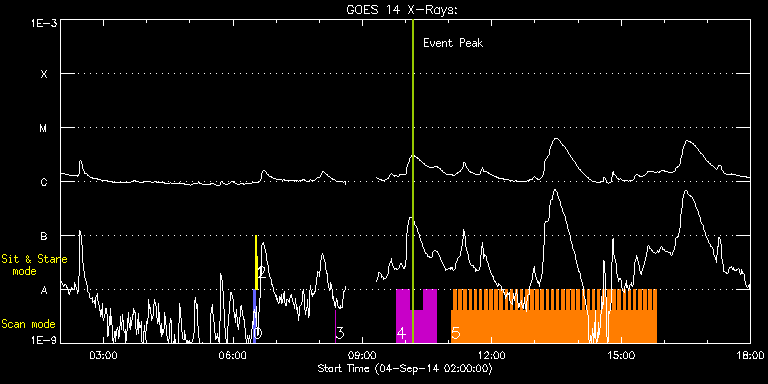This screenshot has height=384, width=768.
Task: Click the 12:00 time tick label
Action: pos(491,356)
